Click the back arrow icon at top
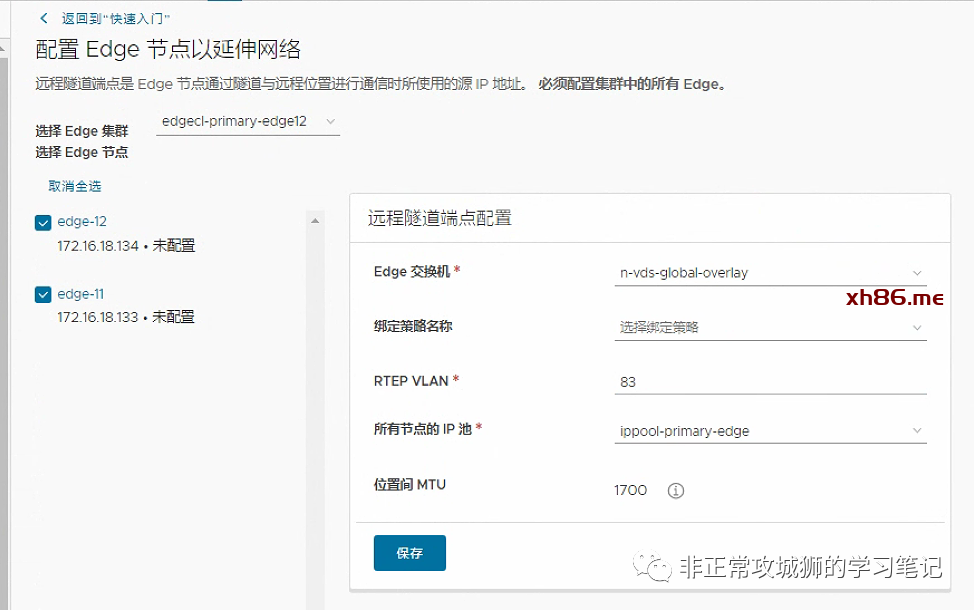The height and width of the screenshot is (610, 974). pyautogui.click(x=44, y=18)
